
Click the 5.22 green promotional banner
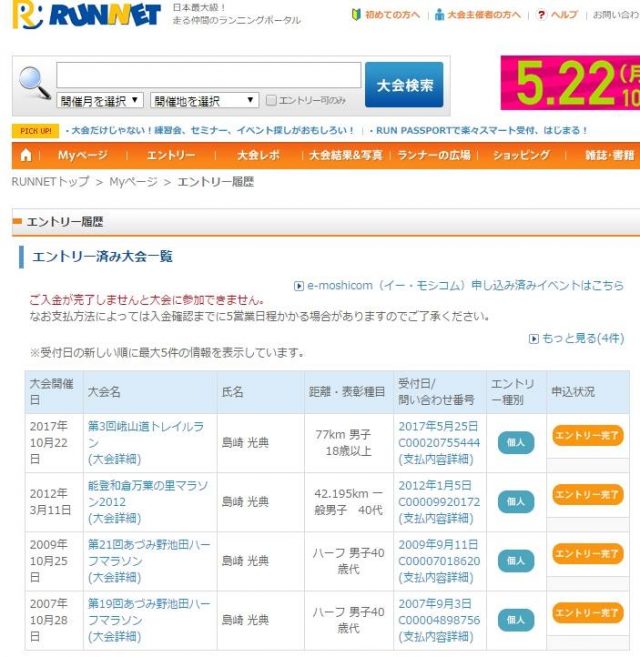coord(570,83)
